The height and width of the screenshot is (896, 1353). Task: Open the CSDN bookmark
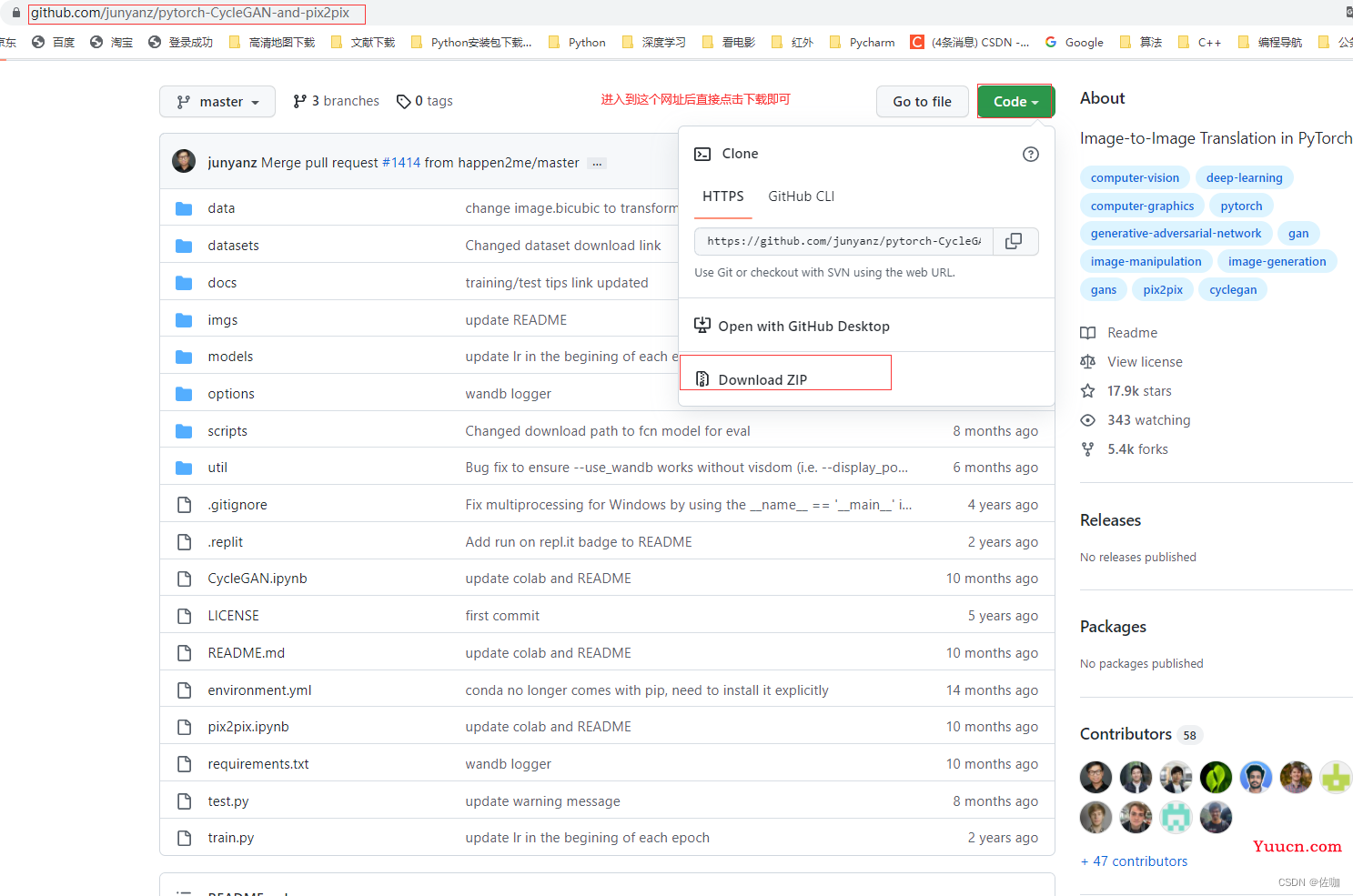pyautogui.click(x=970, y=42)
